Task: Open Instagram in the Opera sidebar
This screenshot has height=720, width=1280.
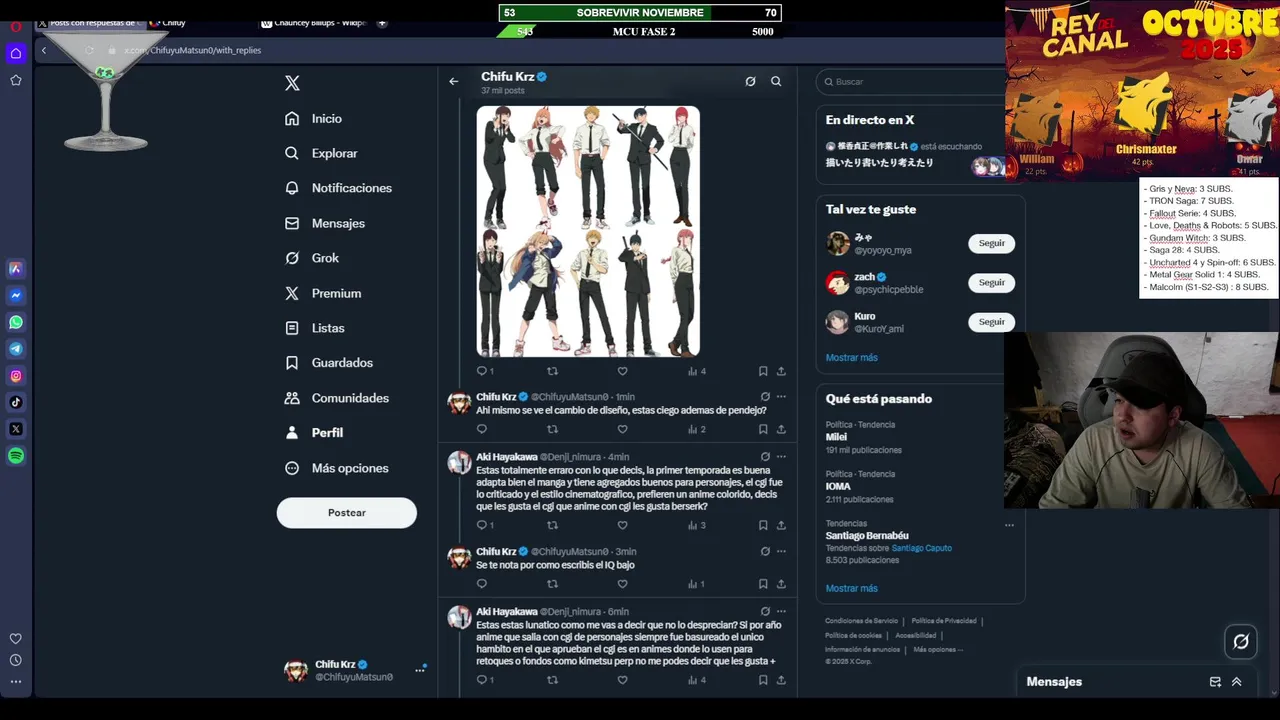Action: [x=16, y=376]
